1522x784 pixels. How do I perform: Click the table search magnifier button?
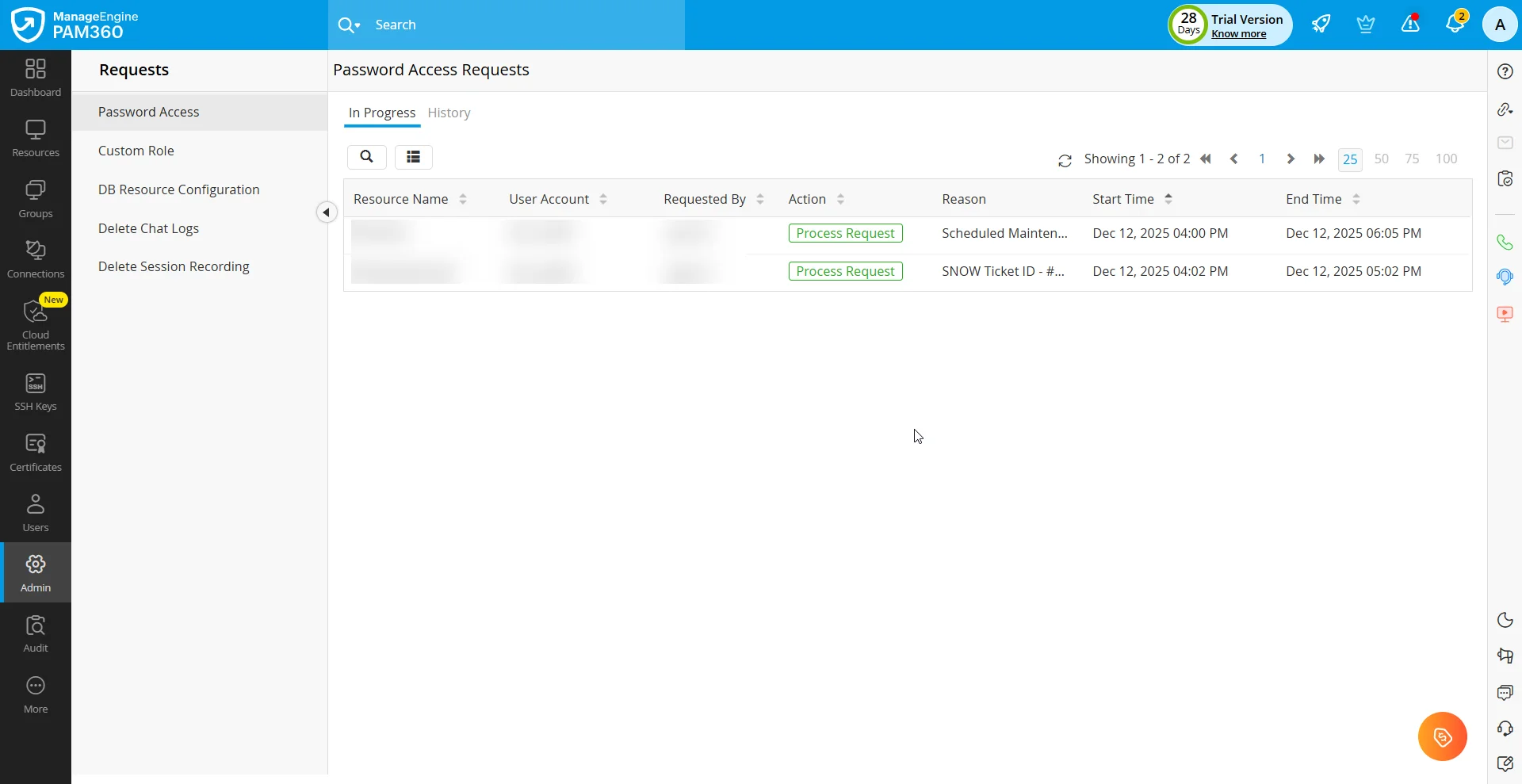(366, 157)
